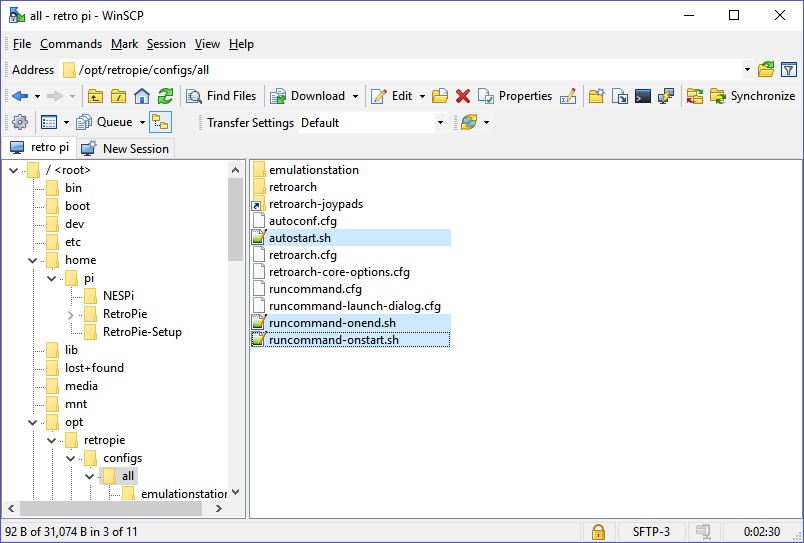Click the Find Files button
This screenshot has height=543, width=804.
coord(221,96)
